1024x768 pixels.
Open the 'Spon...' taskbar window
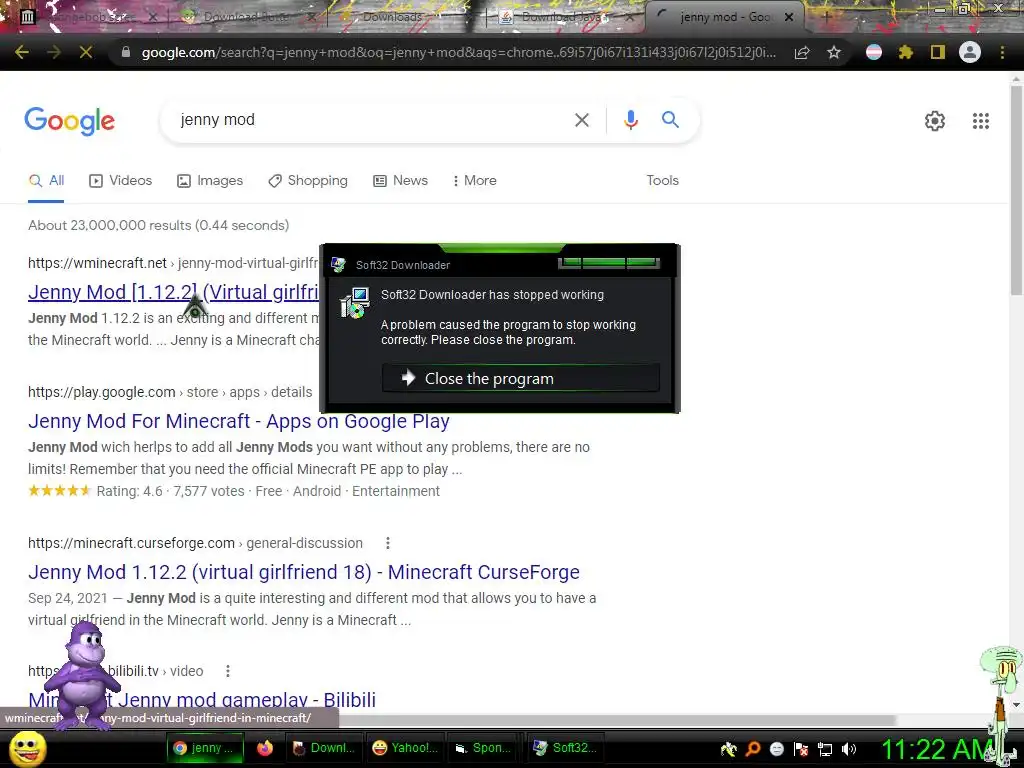[x=484, y=748]
